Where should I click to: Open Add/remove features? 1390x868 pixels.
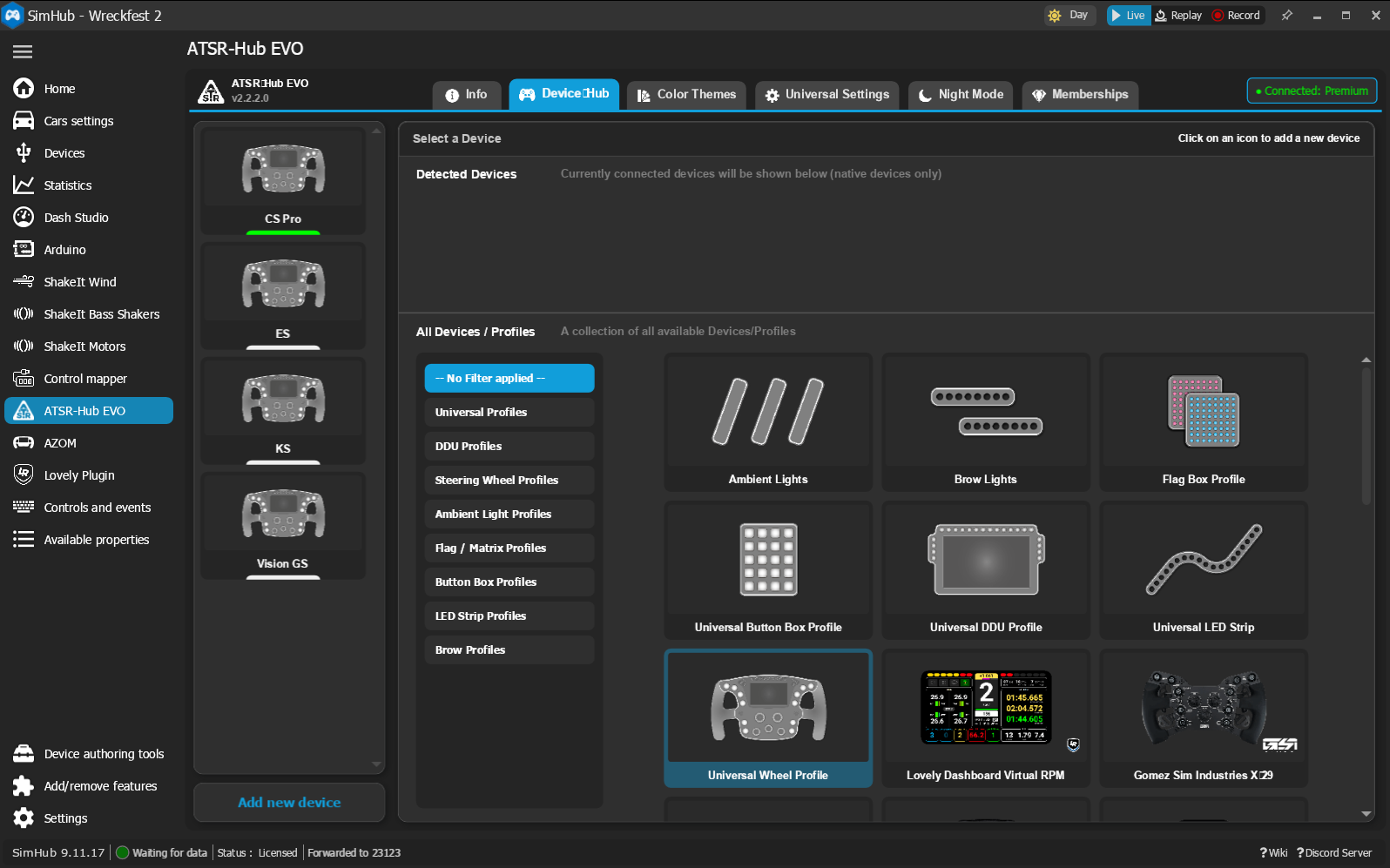[89, 786]
